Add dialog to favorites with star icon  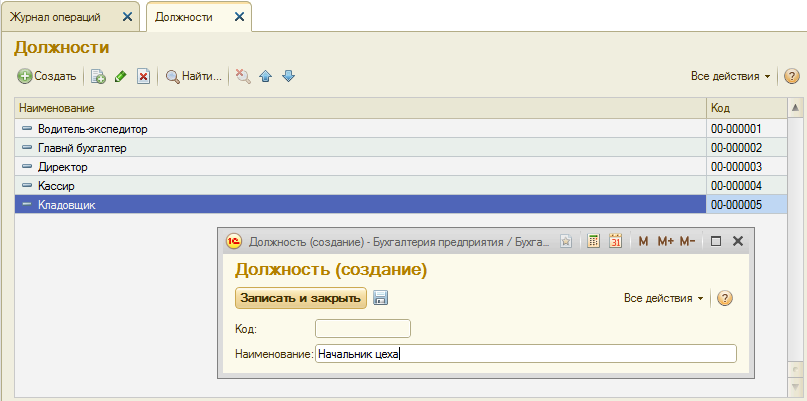566,241
